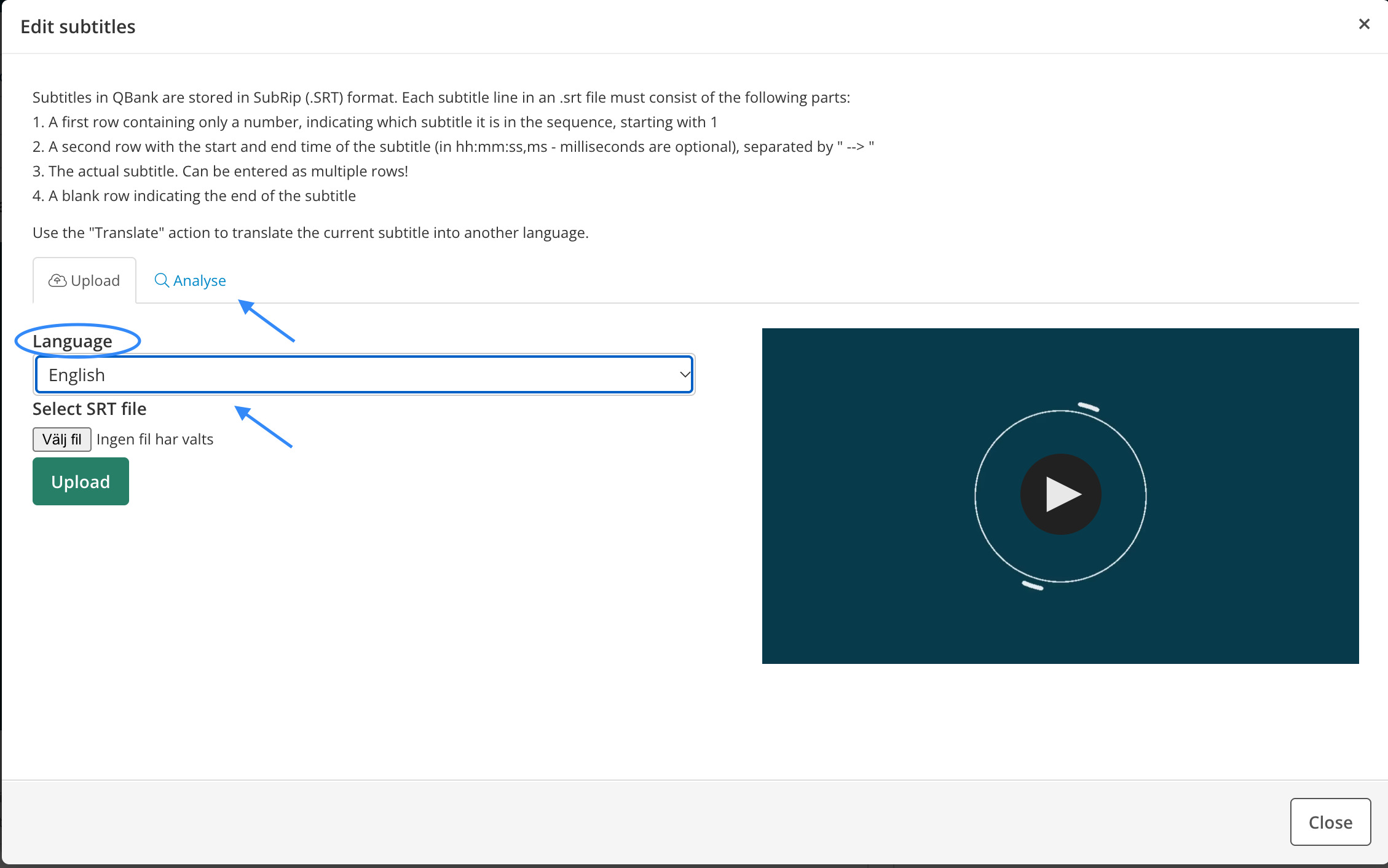Click the 'Select SRT file' label
The width and height of the screenshot is (1388, 868).
coord(90,409)
